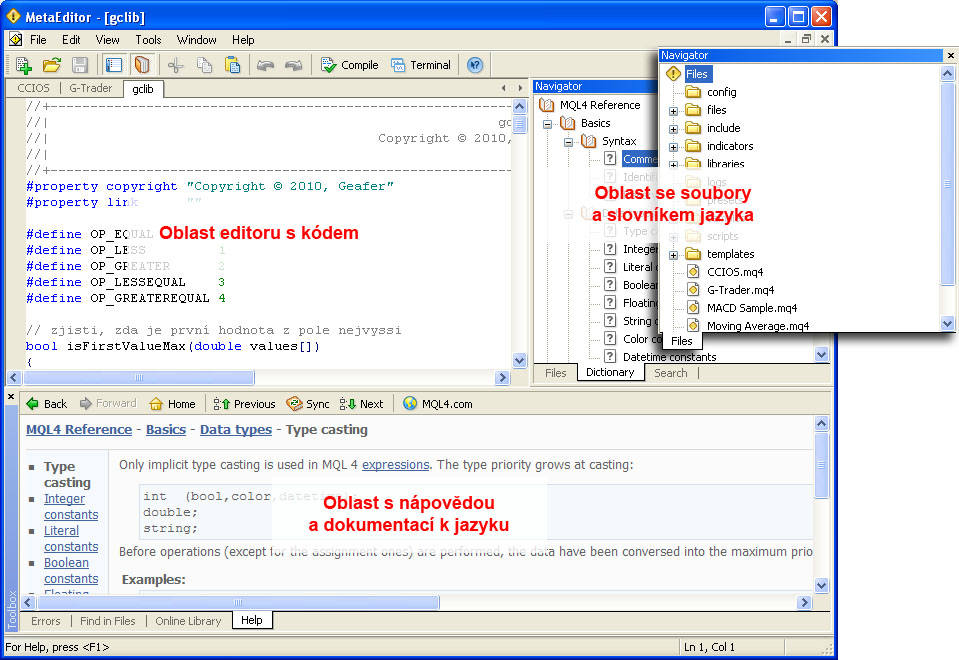Click the Sync icon in help toolbar
The height and width of the screenshot is (660, 959).
pos(307,404)
